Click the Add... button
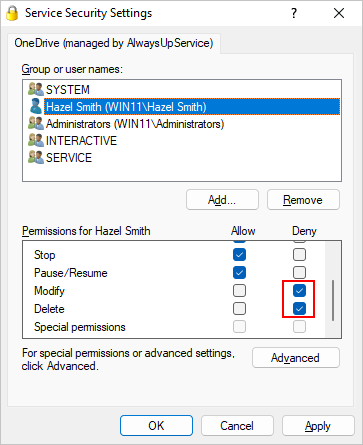The width and height of the screenshot is (363, 445). [x=222, y=200]
